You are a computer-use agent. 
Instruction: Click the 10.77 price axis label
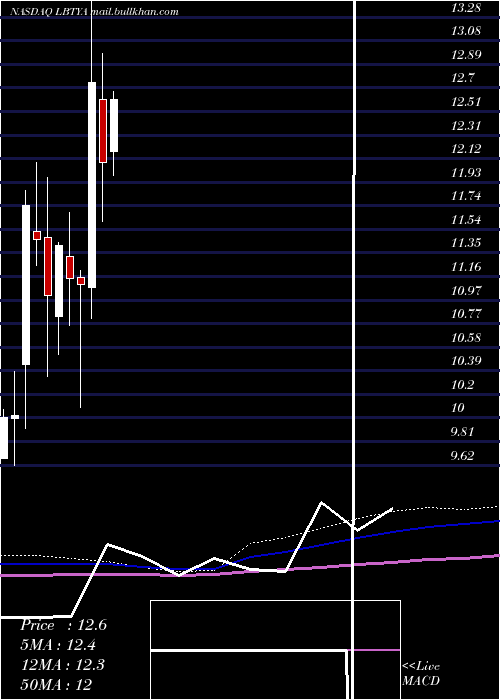(466, 314)
